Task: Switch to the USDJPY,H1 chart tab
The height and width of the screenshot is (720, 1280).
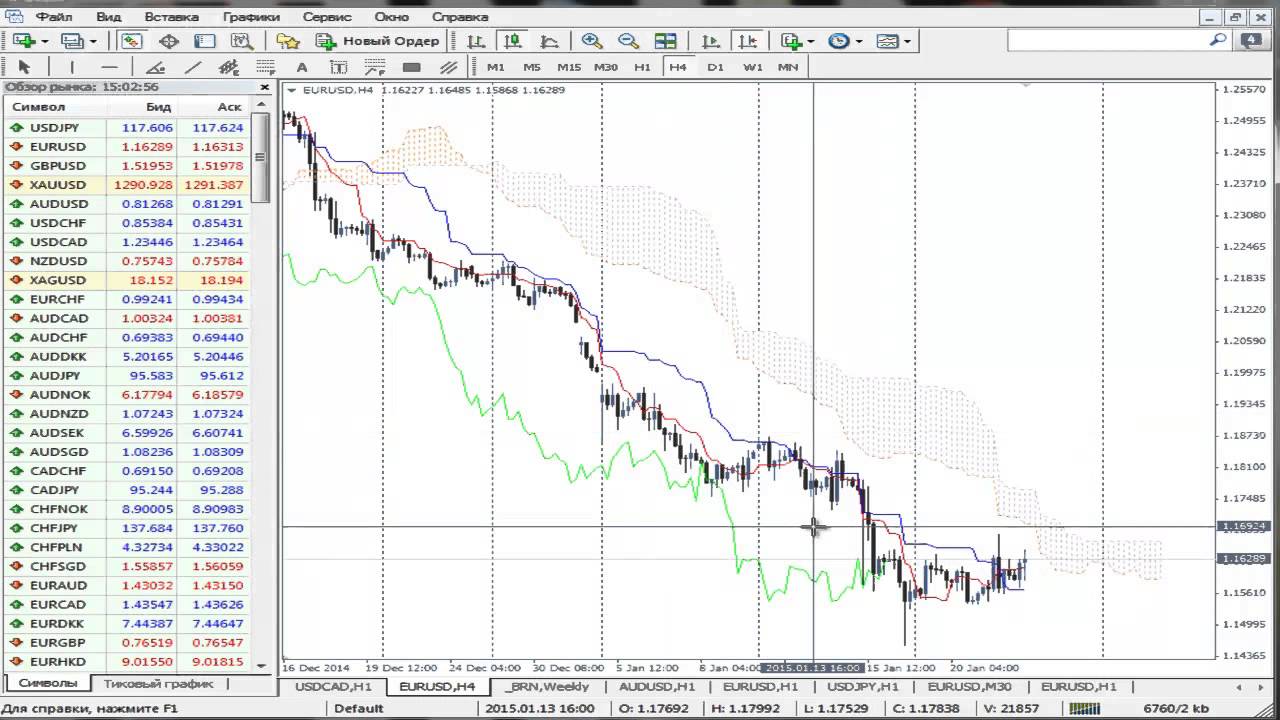Action: click(x=863, y=686)
